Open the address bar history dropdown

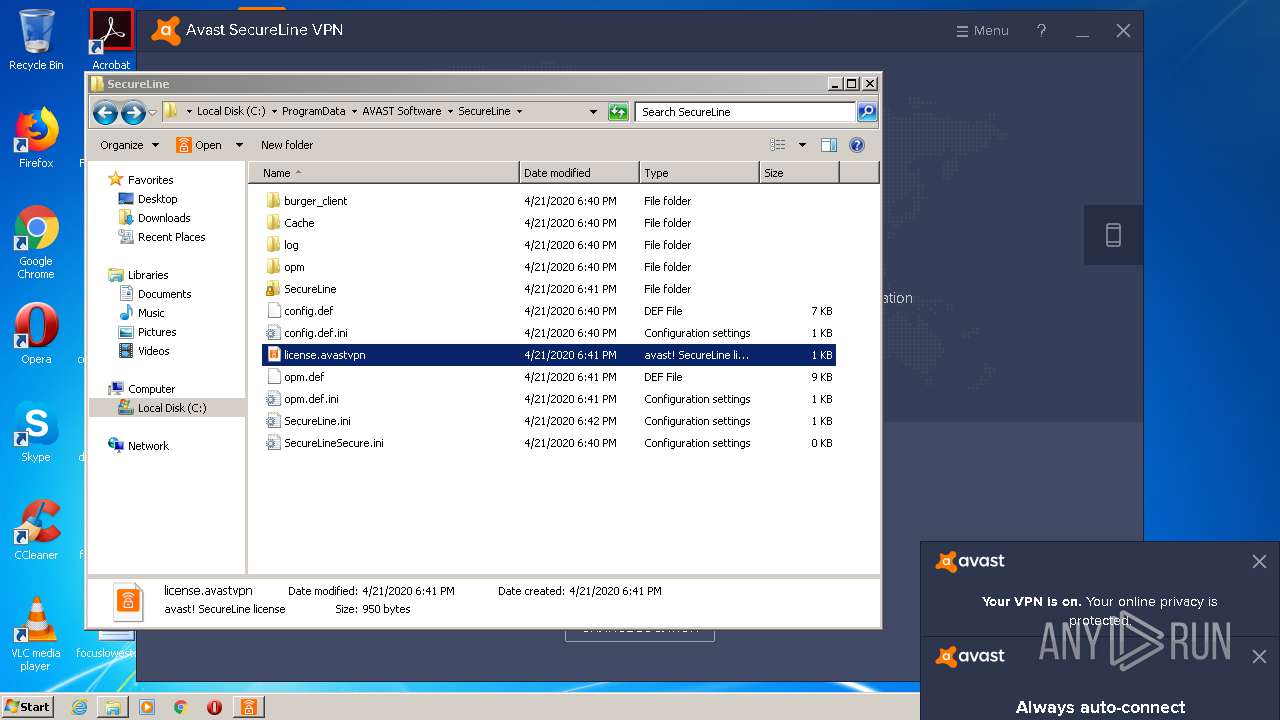pos(593,112)
